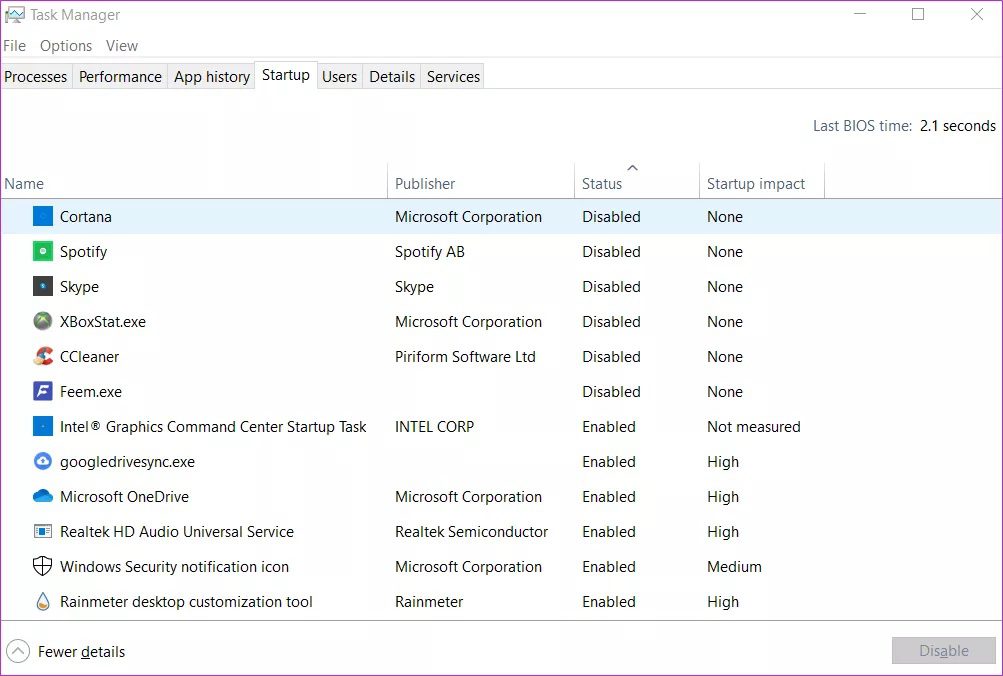Click Microsoft Corporation publisher for XBoxStat.exe

[468, 322]
